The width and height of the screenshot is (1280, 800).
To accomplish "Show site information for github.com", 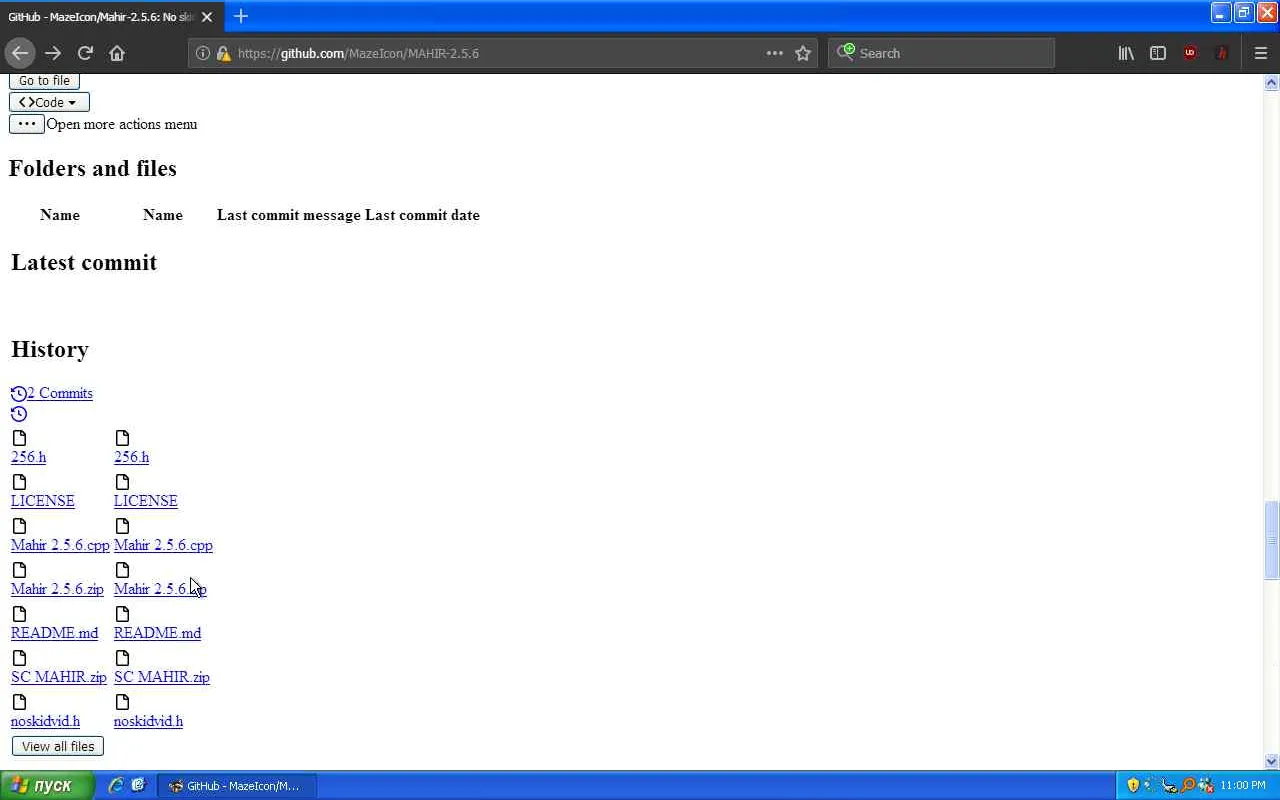I will point(203,53).
